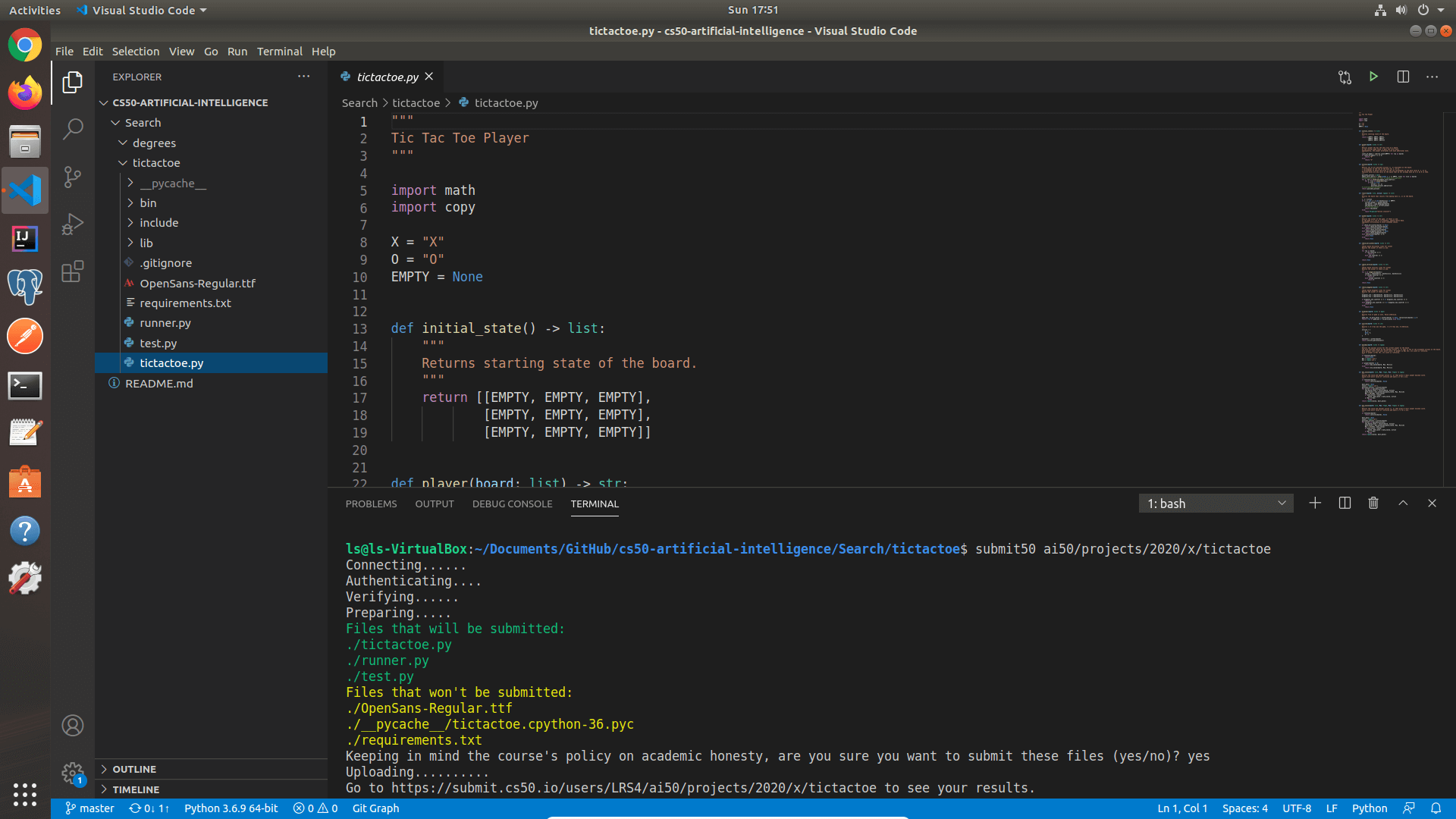This screenshot has height=819, width=1456.
Task: Expand the OUTLINE section
Action: tap(134, 769)
